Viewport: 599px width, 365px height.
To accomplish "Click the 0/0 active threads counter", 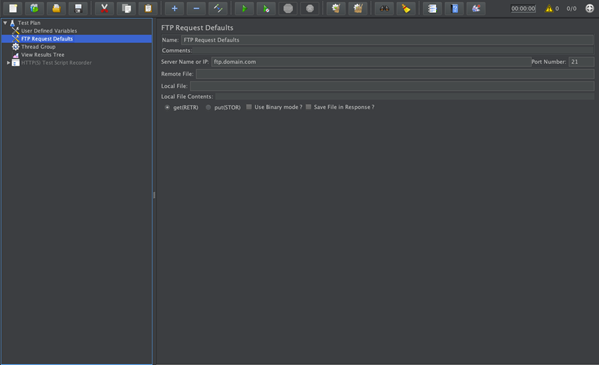I will tap(571, 8).
